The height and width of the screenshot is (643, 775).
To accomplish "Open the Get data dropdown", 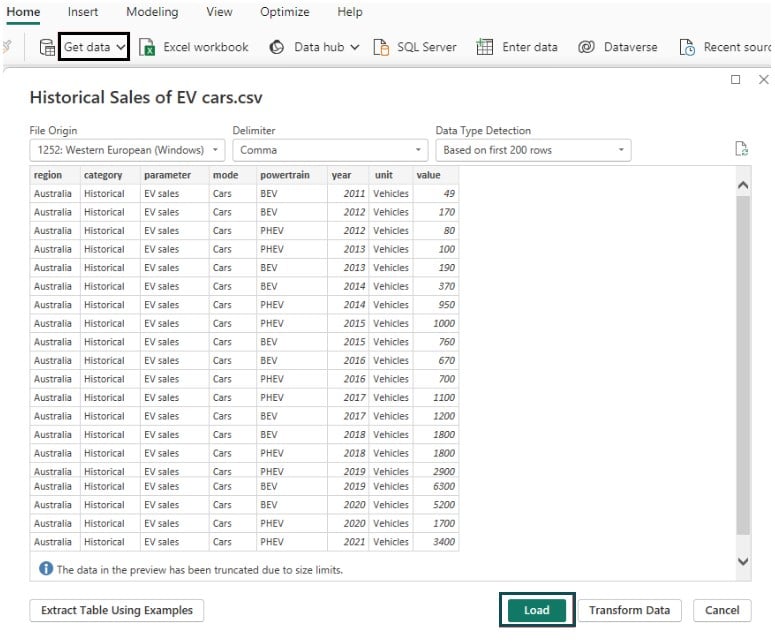I will tap(94, 47).
